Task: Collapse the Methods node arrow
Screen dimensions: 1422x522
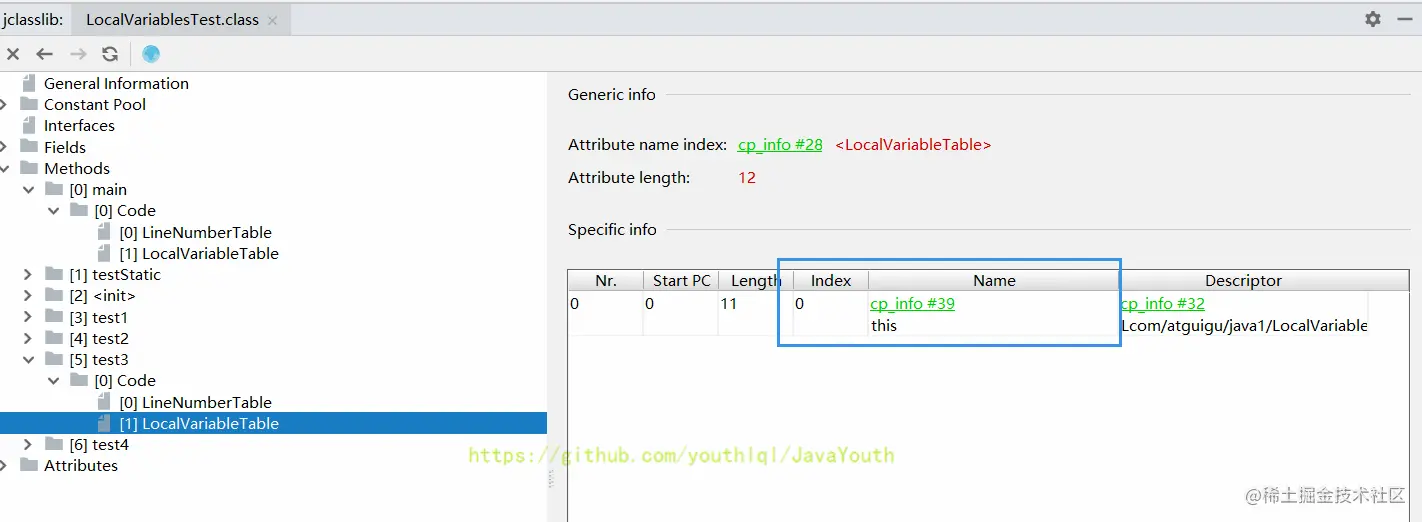Action: tap(4, 169)
